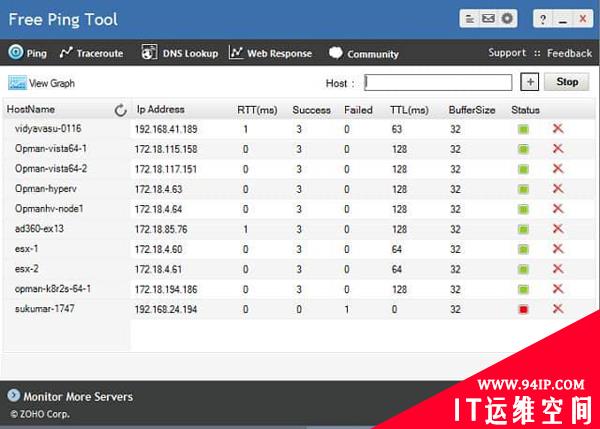The width and height of the screenshot is (600, 429).
Task: Click green status indicator for ad360-ex13
Action: point(523,229)
